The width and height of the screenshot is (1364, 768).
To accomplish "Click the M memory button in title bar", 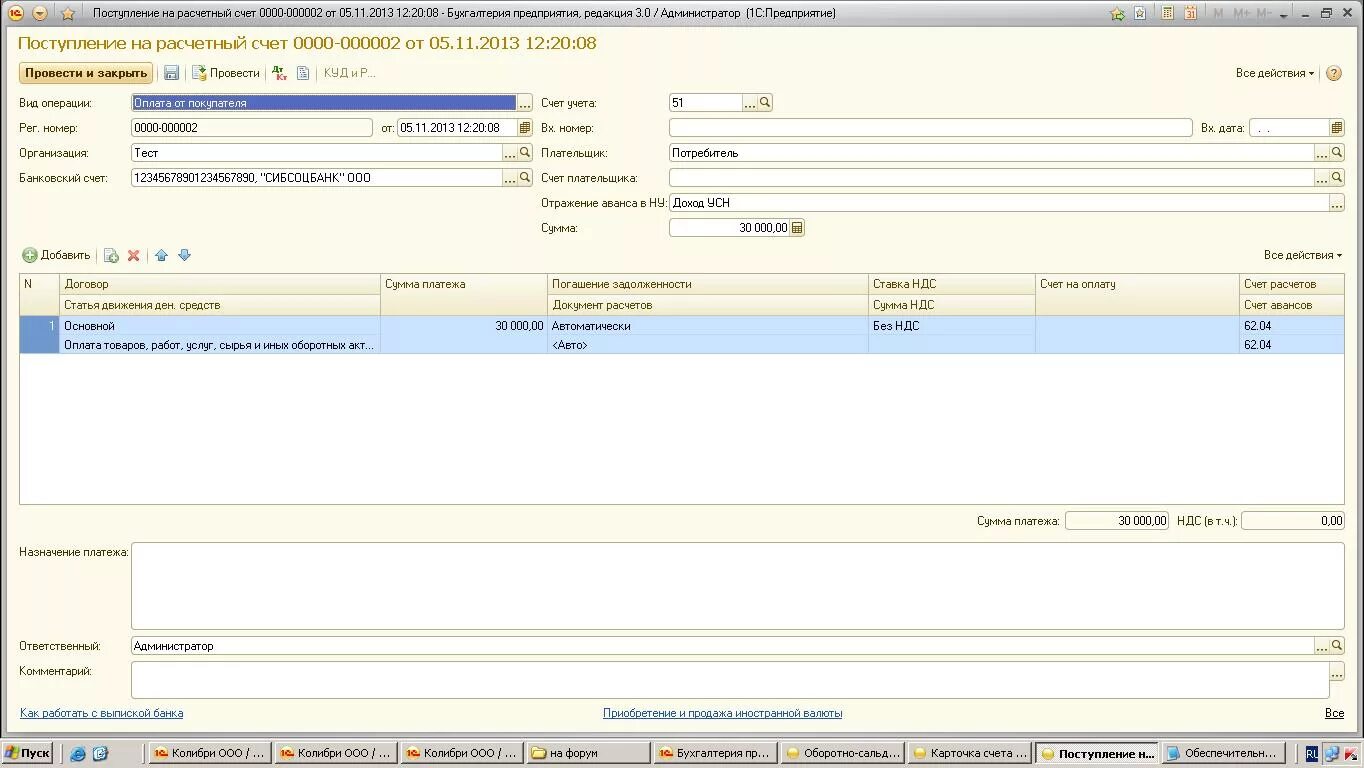I will (x=1218, y=13).
